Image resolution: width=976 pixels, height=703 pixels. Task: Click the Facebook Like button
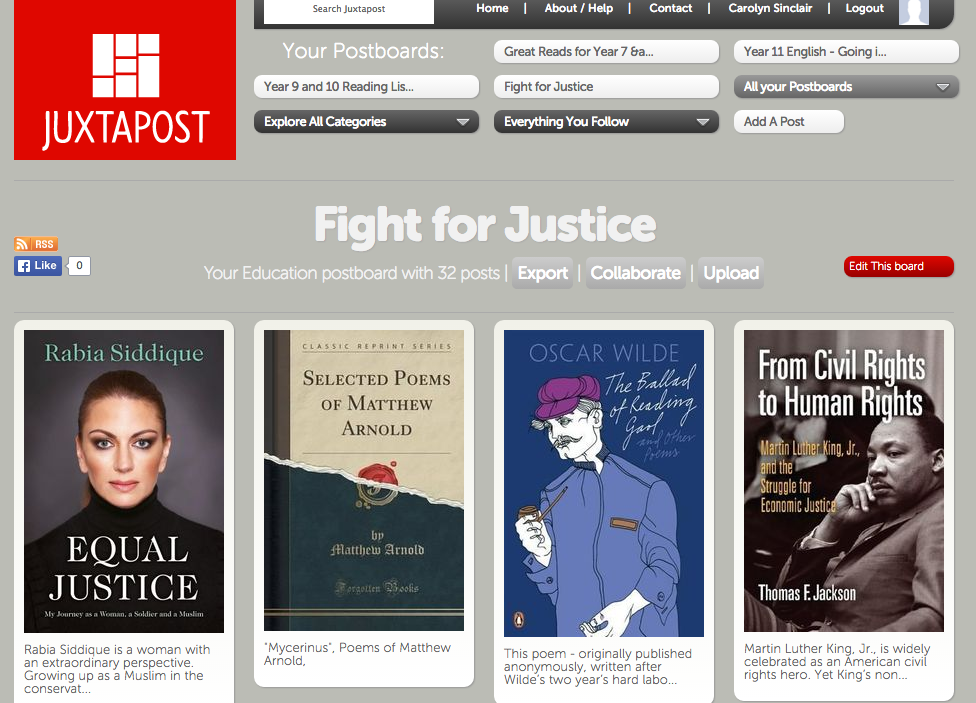[x=38, y=266]
